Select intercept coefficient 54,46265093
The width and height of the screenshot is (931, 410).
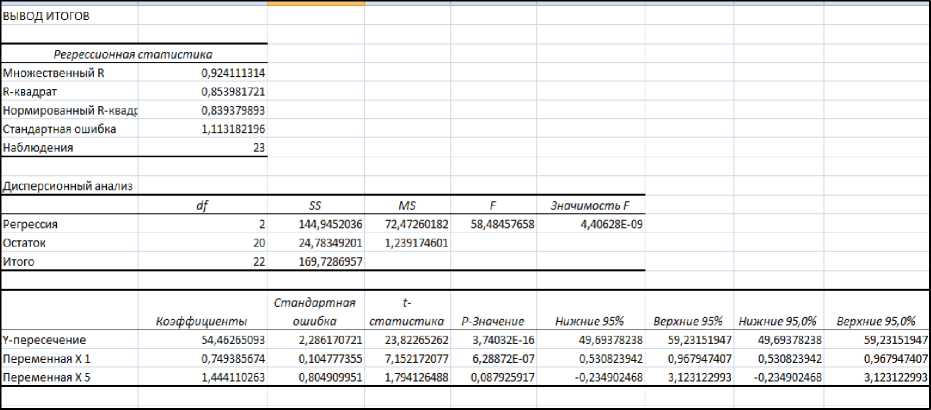point(233,340)
